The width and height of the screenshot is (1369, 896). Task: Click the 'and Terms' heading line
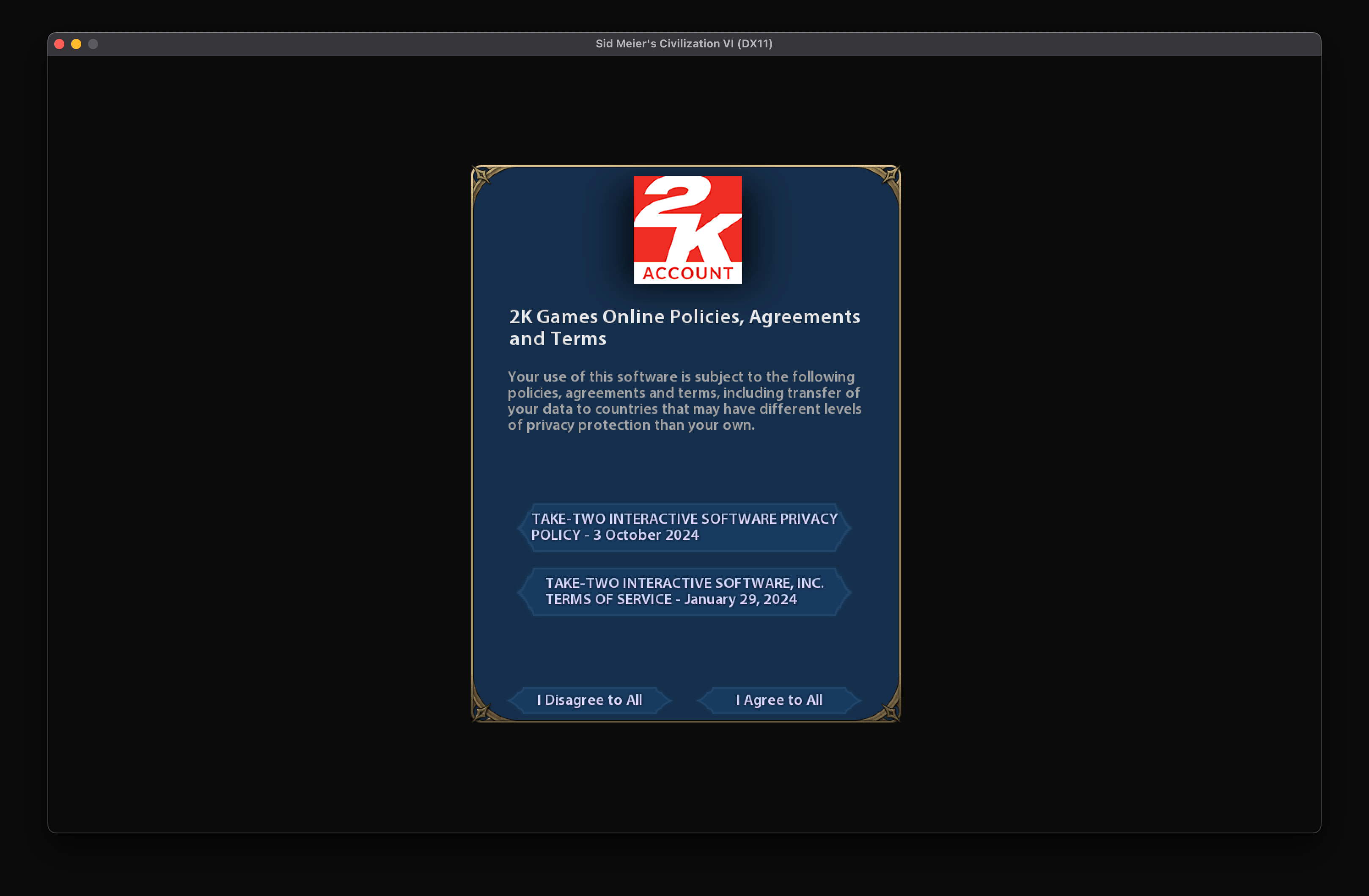[x=558, y=339]
